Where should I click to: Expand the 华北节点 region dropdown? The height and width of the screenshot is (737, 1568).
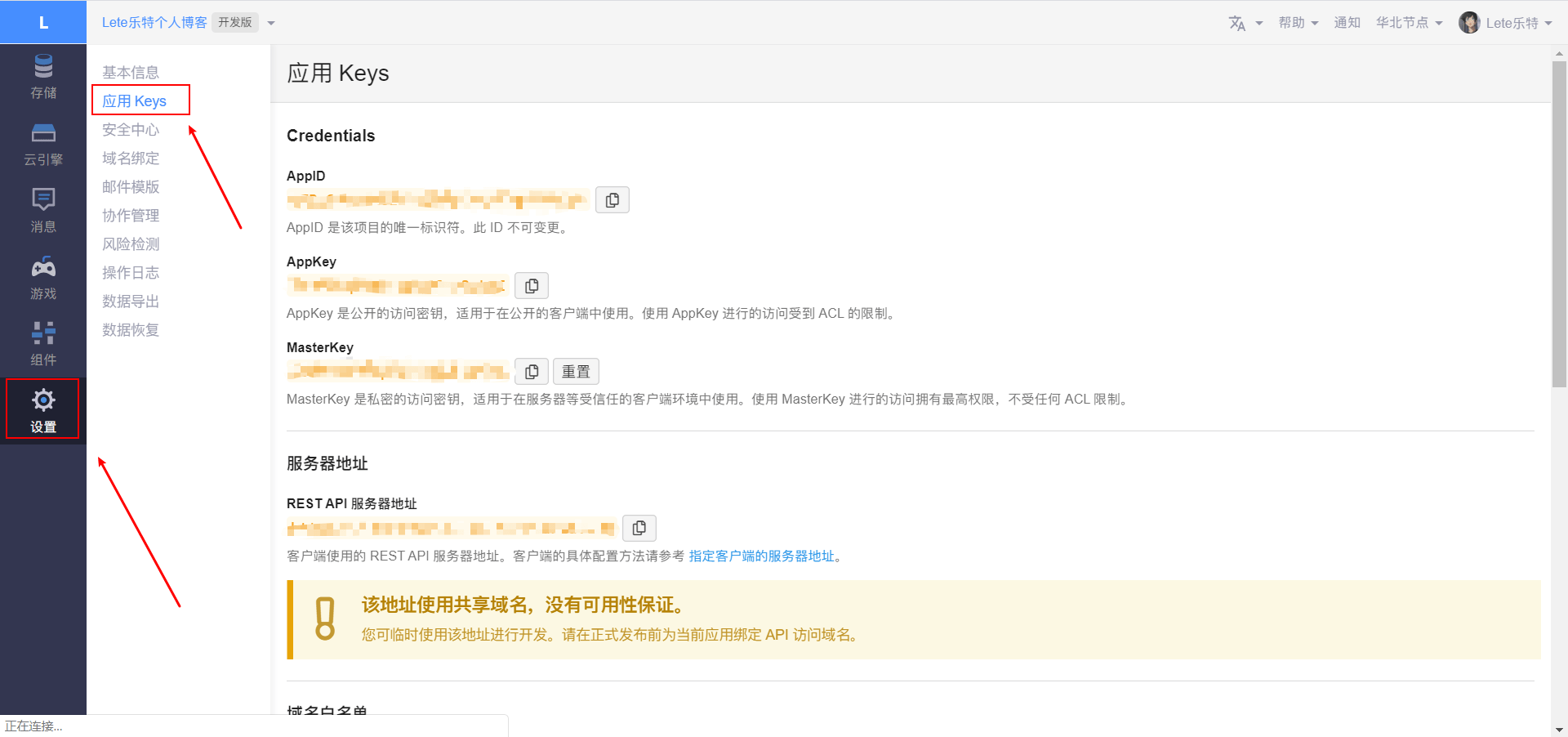coord(1409,23)
